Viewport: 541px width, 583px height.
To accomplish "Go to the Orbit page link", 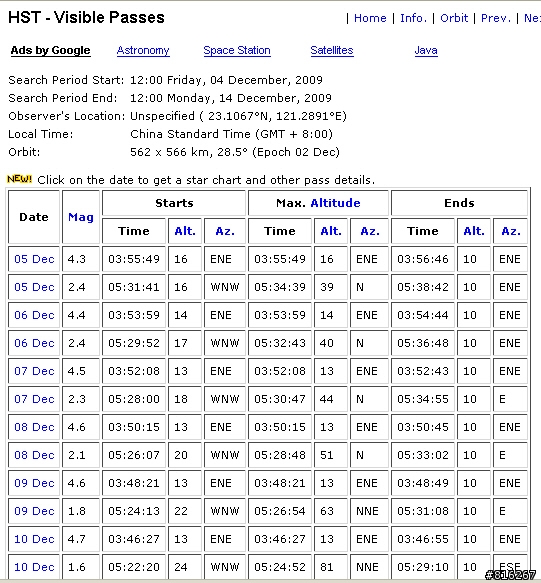I will (x=454, y=18).
